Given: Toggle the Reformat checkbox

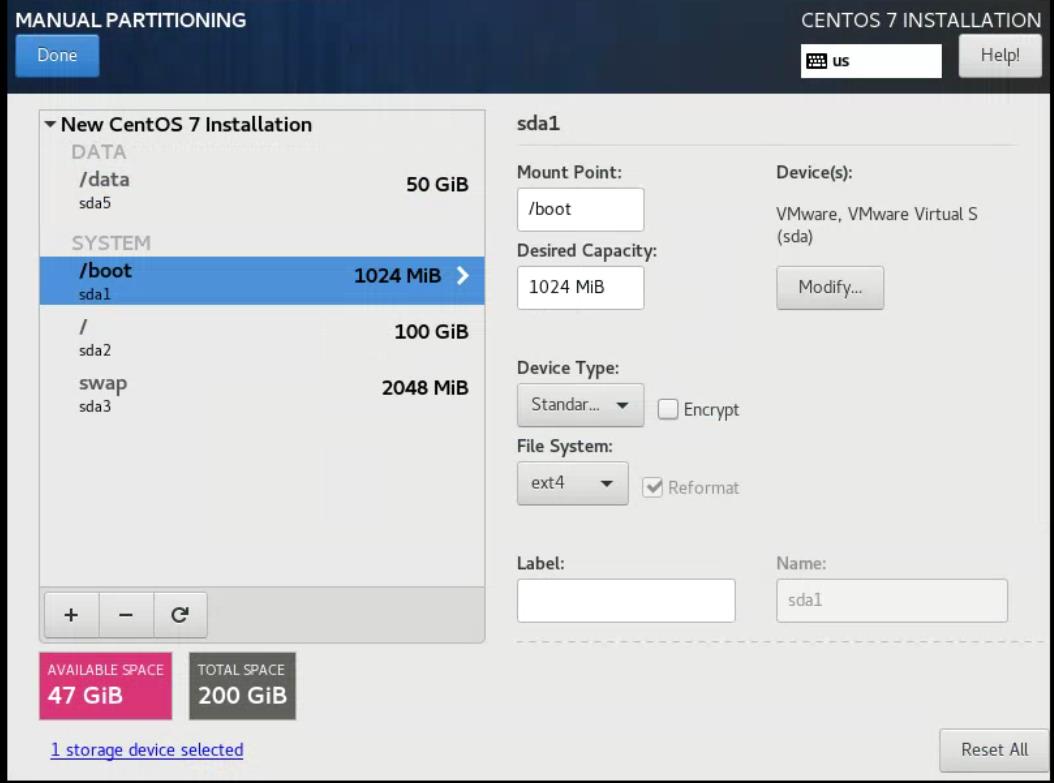Looking at the screenshot, I should coord(652,487).
